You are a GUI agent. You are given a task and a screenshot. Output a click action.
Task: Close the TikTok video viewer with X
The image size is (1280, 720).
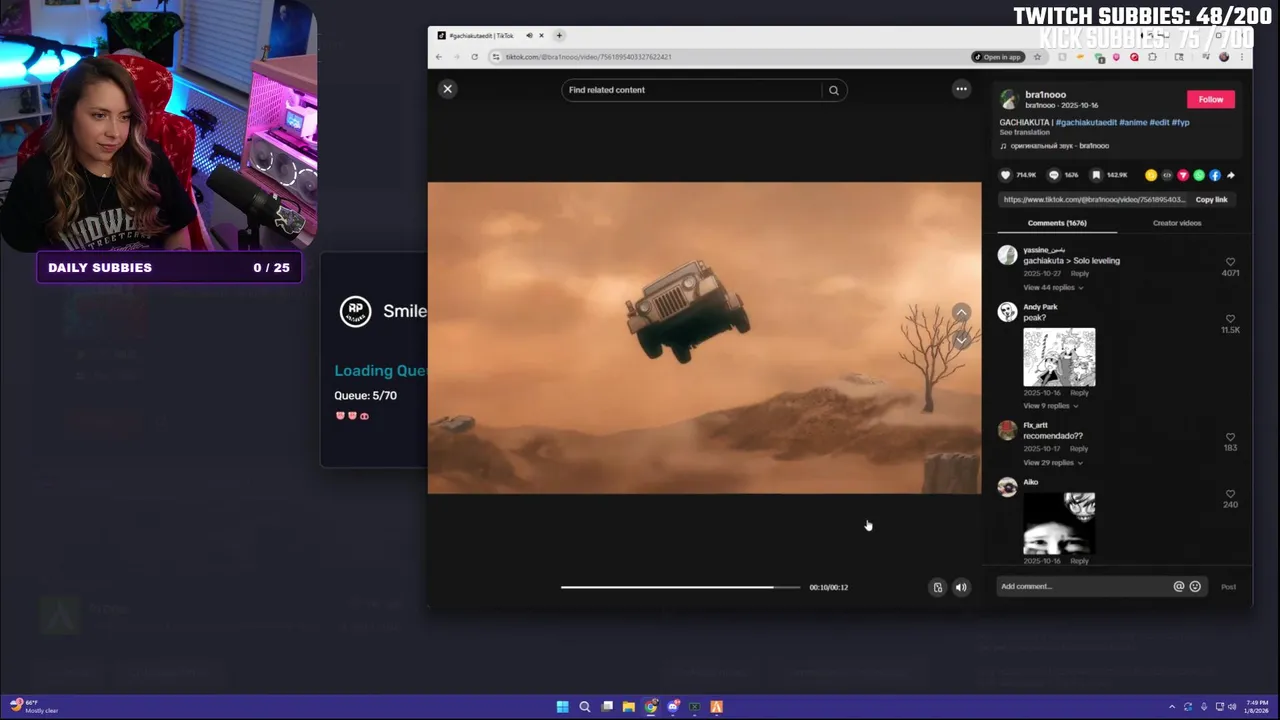[x=448, y=89]
